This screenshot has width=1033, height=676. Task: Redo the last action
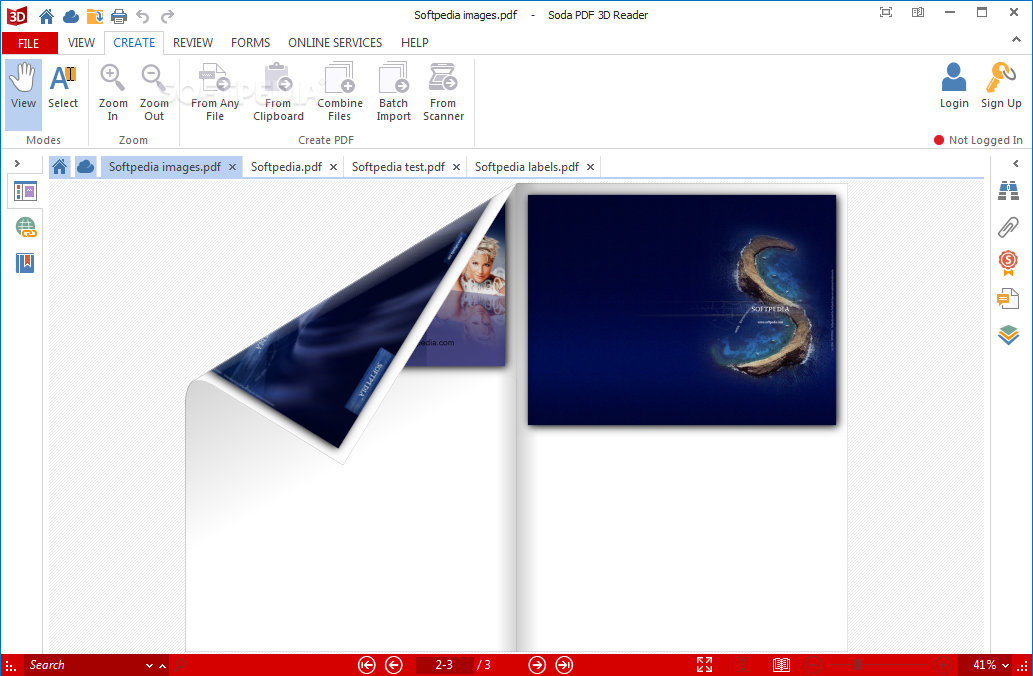[167, 16]
